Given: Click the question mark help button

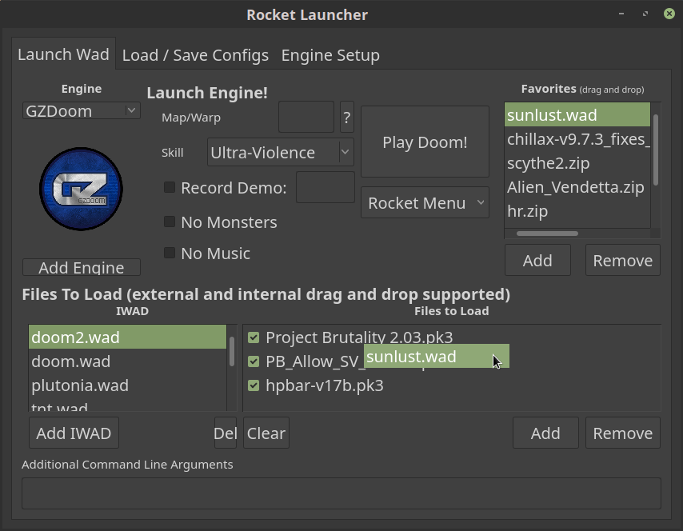Looking at the screenshot, I should pos(347,117).
